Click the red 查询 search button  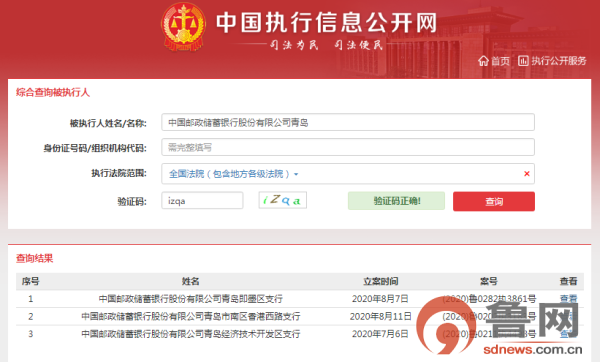[494, 201]
